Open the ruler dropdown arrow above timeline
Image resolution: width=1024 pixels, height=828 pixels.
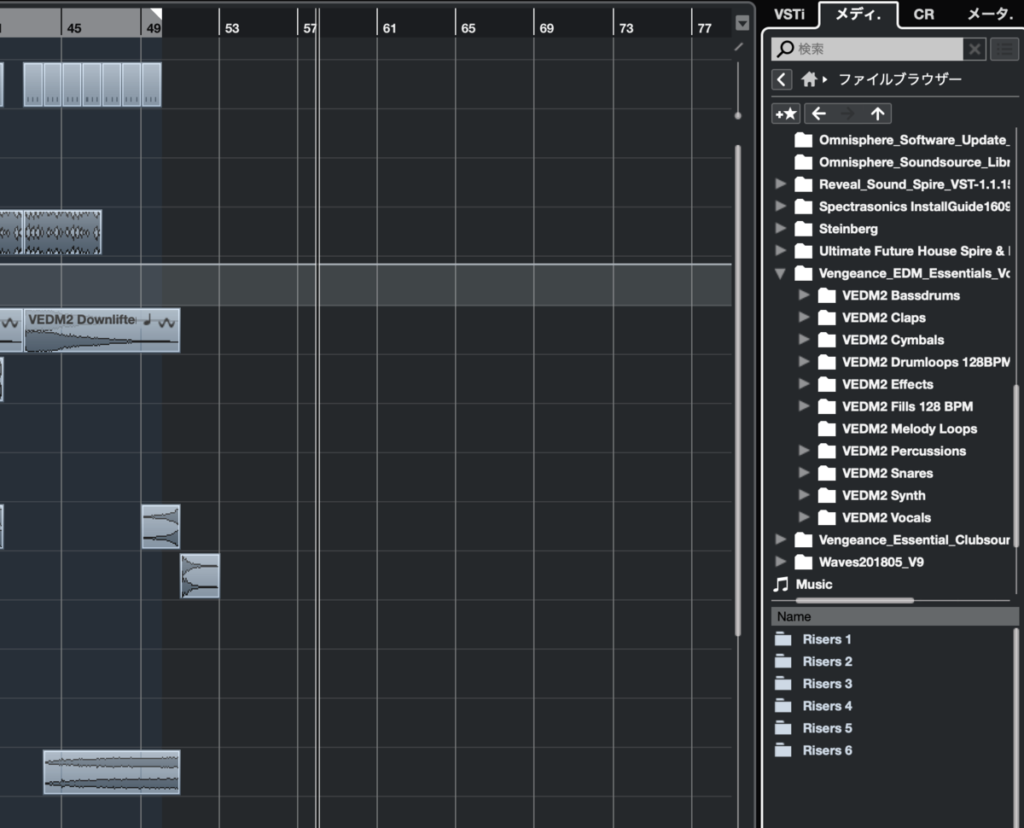(x=742, y=24)
